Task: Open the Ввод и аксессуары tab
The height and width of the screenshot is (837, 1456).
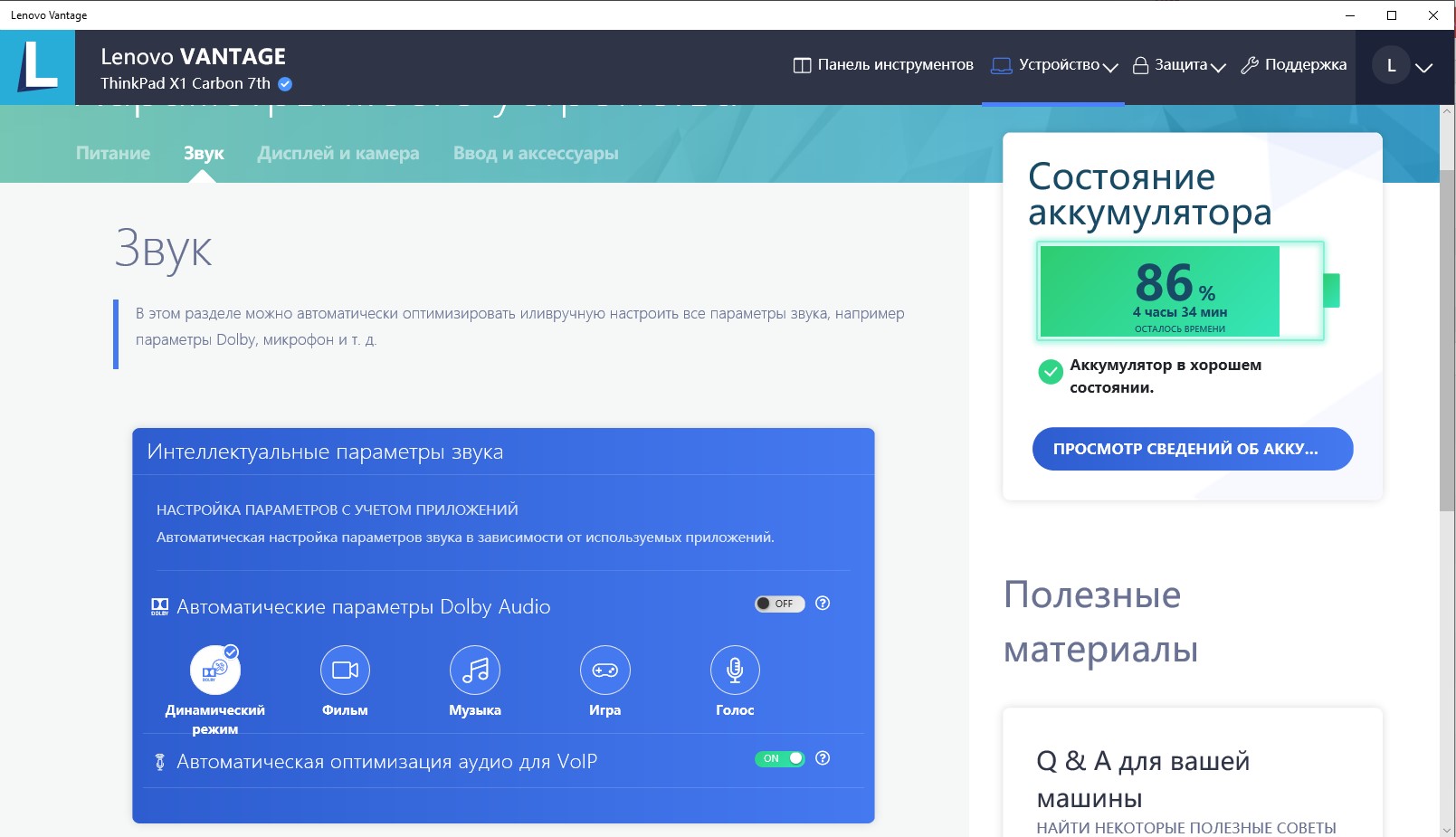Action: 536,154
